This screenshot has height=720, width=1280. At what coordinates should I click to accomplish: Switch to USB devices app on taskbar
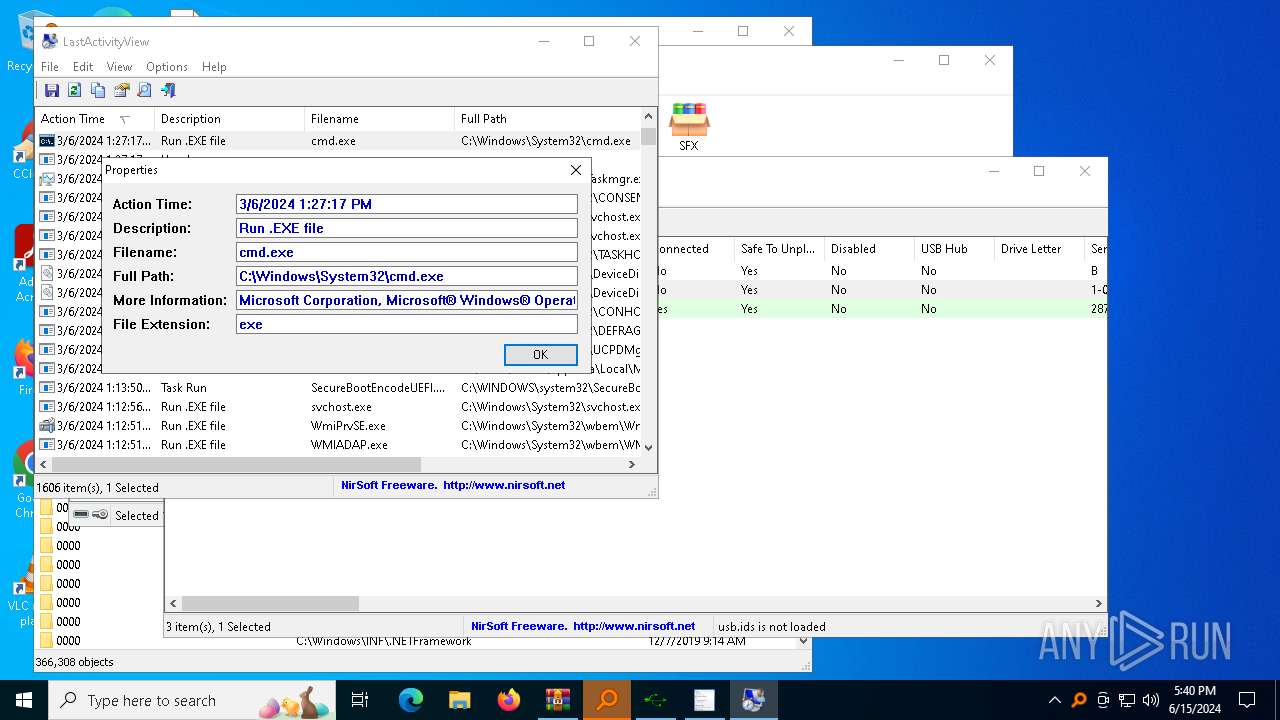pyautogui.click(x=656, y=700)
